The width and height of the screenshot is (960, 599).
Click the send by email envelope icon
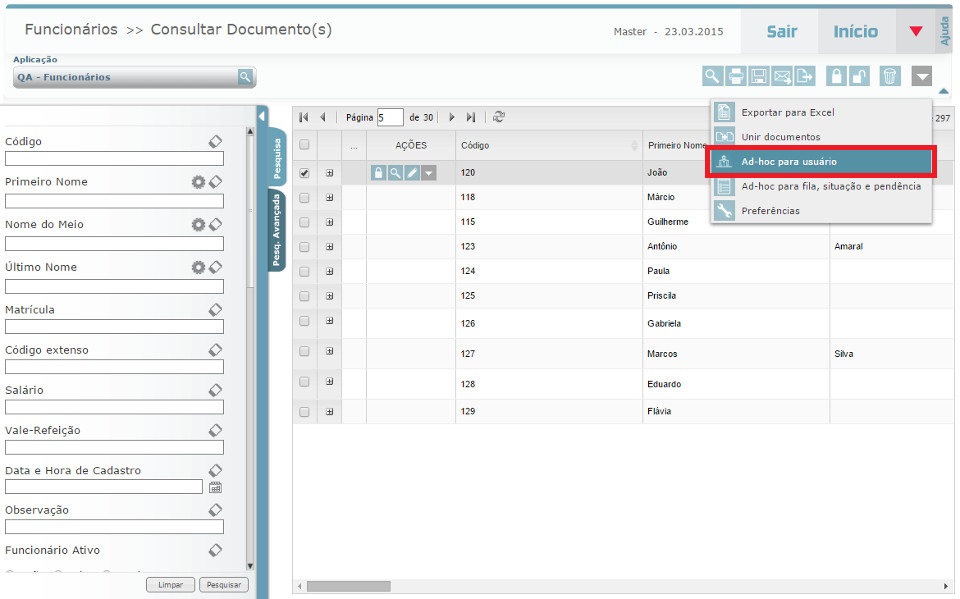(x=782, y=76)
